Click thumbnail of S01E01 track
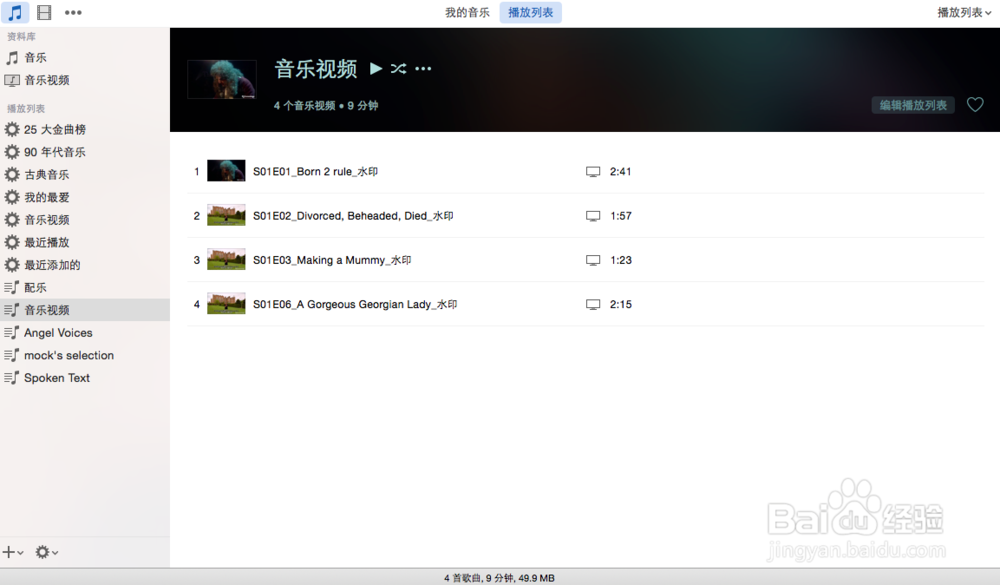Image resolution: width=1000 pixels, height=585 pixels. pyautogui.click(x=226, y=171)
